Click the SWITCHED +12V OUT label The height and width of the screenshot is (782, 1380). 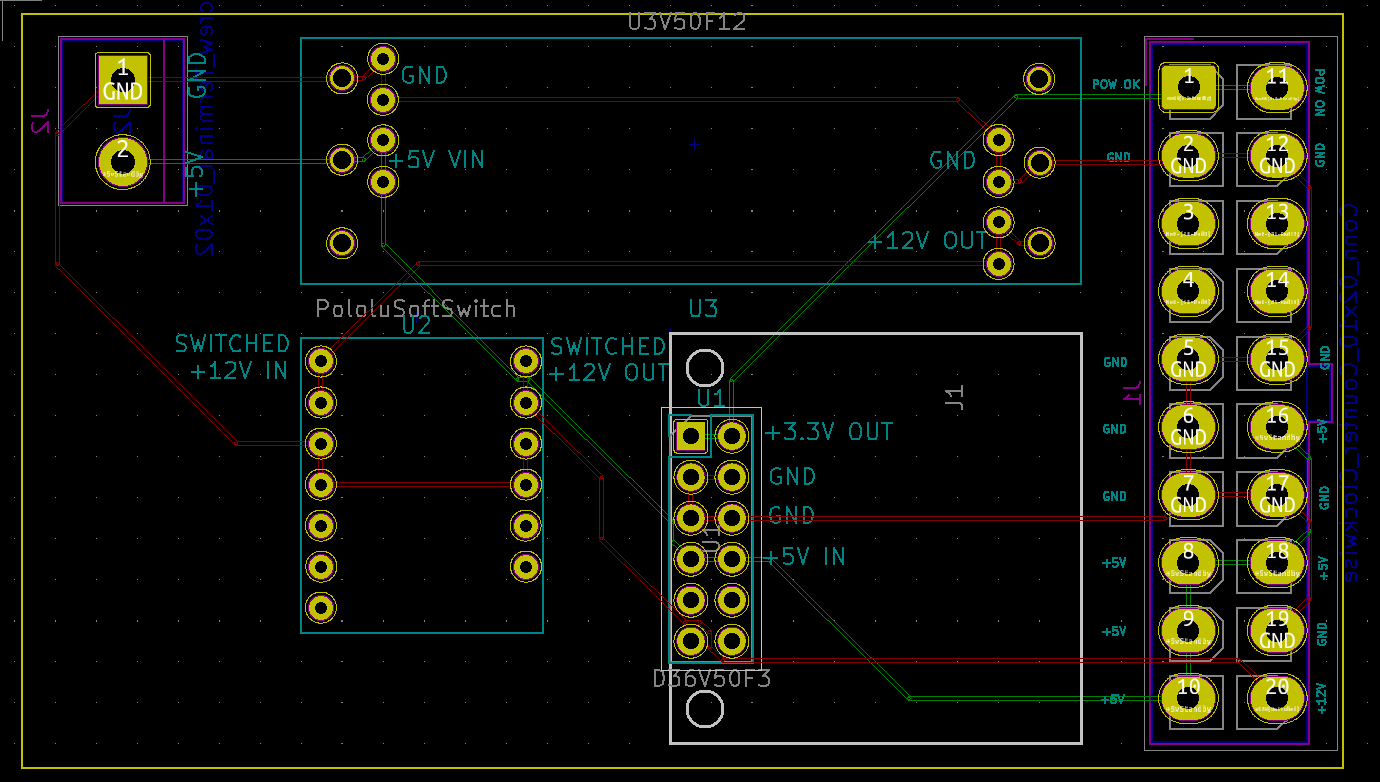click(608, 360)
